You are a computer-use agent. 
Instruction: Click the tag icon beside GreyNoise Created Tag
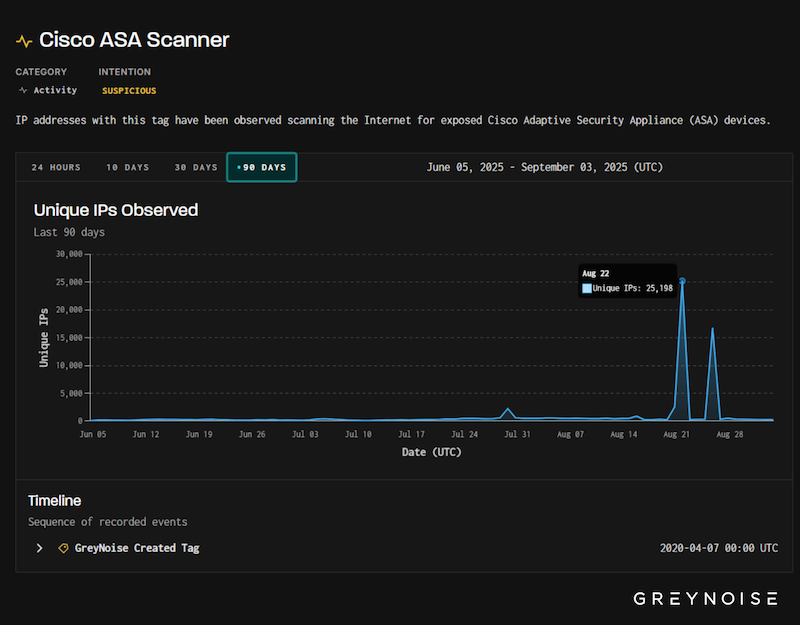pyautogui.click(x=63, y=548)
